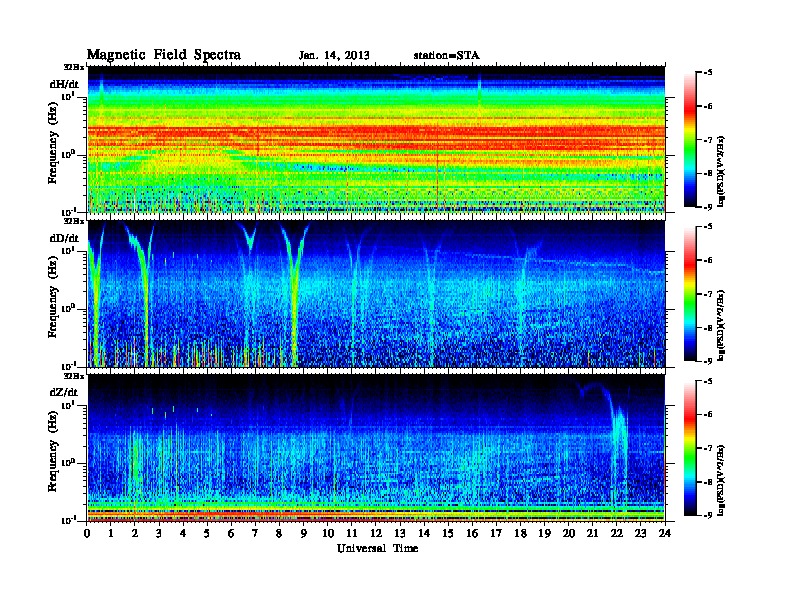Click the "-9" value on the dH/dt color bar
The height and width of the screenshot is (612, 792).
click(x=708, y=207)
